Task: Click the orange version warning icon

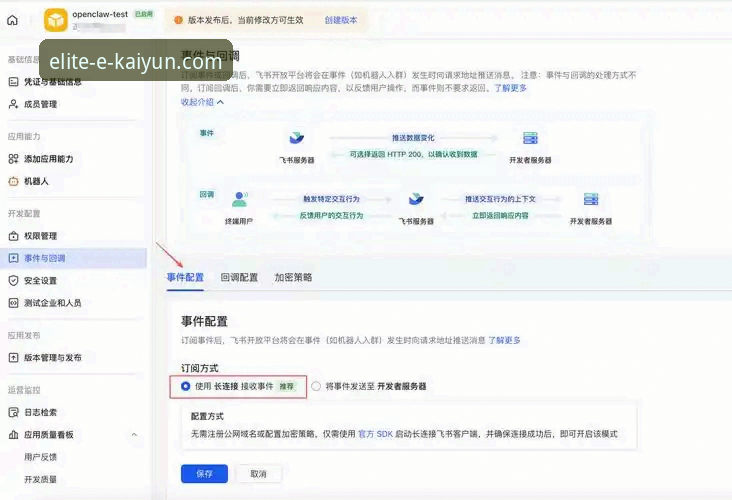Action: 178,20
